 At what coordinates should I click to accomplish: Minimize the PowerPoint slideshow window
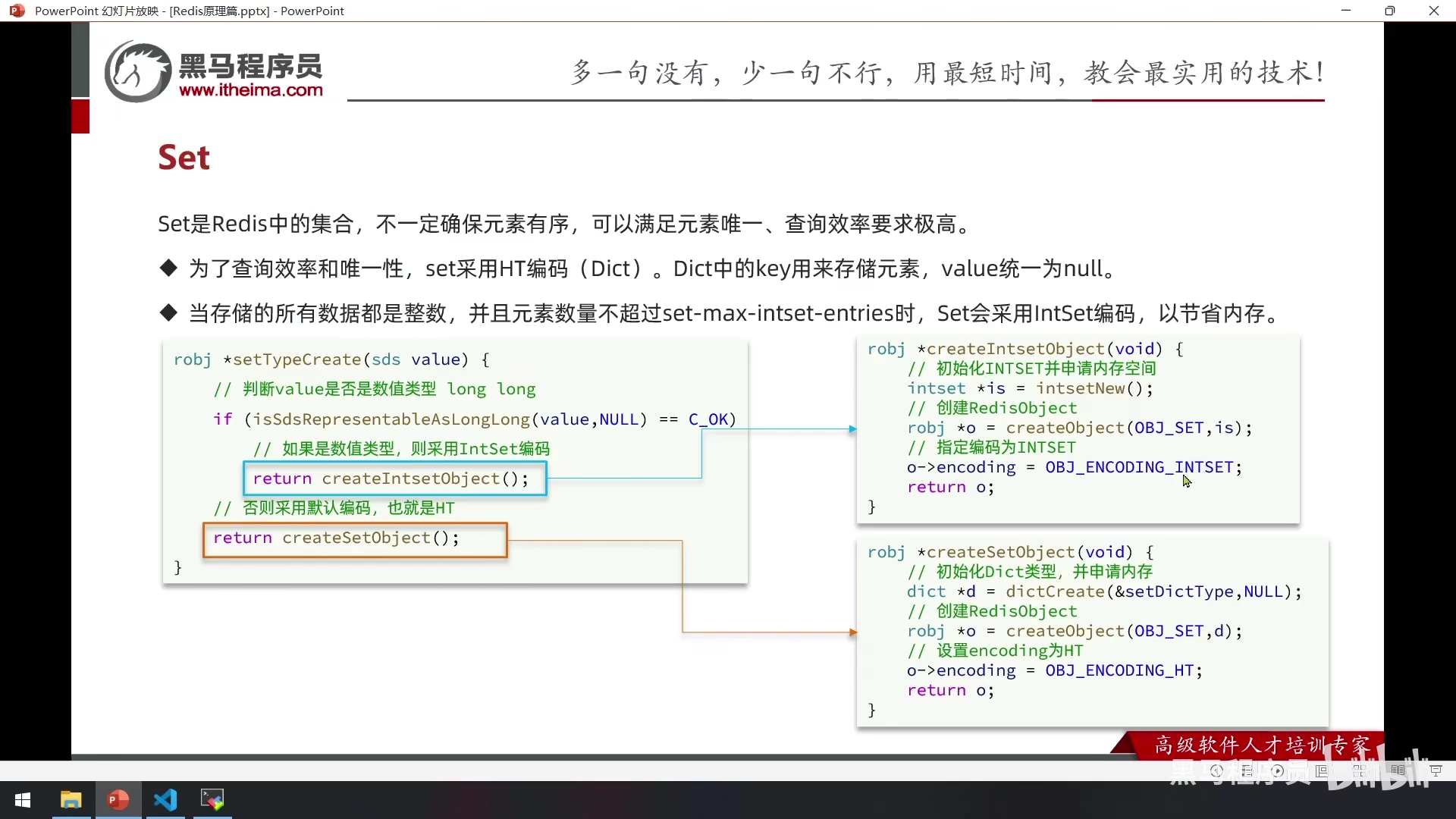(x=1346, y=11)
